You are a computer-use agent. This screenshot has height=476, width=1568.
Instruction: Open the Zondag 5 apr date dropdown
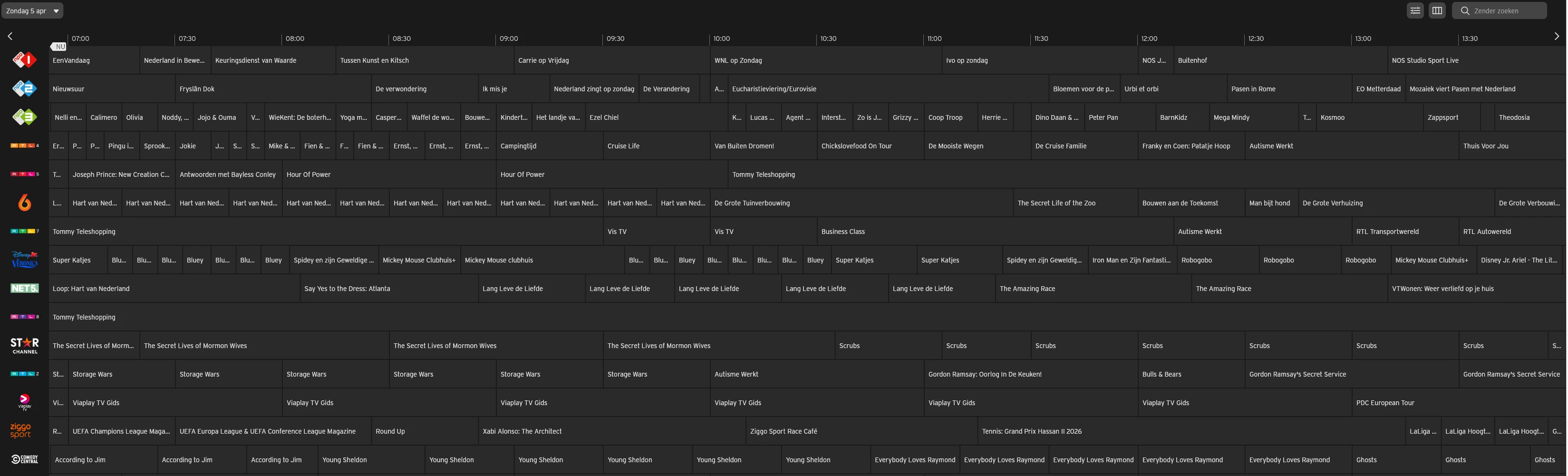click(x=32, y=10)
